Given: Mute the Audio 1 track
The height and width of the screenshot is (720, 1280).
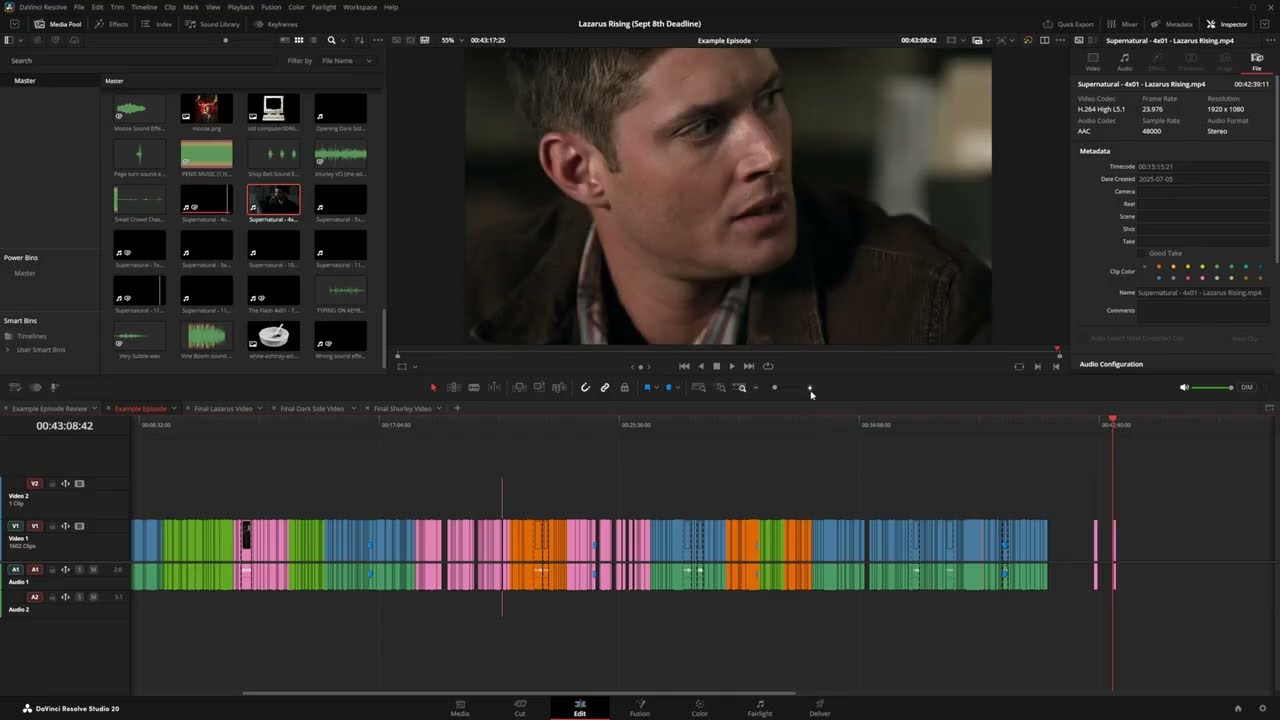Looking at the screenshot, I should click(x=93, y=569).
